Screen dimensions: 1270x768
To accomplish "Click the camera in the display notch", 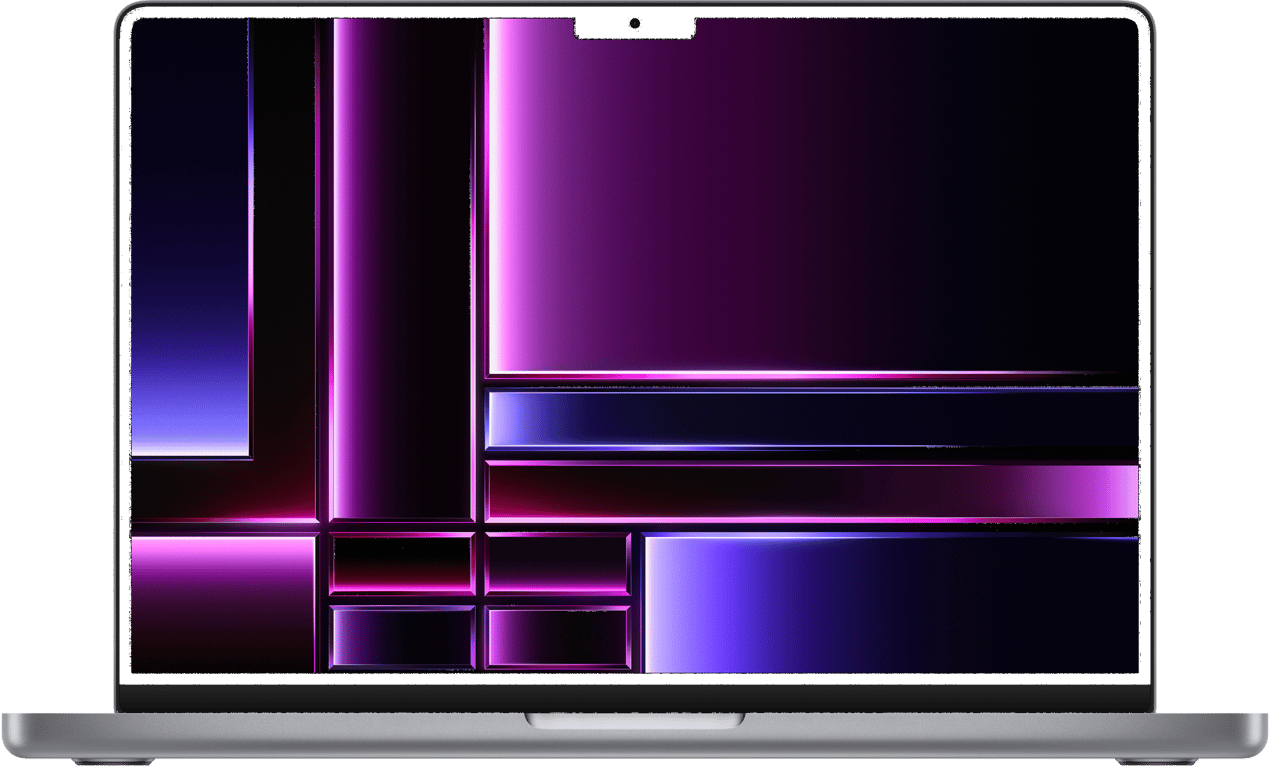I will point(634,24).
